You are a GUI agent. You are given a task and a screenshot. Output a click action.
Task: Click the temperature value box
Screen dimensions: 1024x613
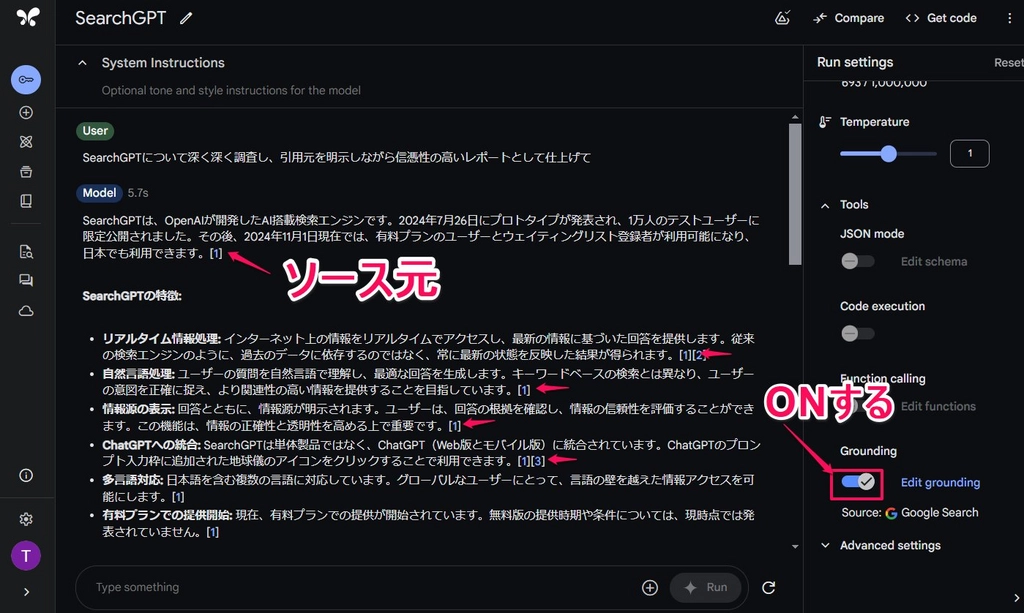tap(969, 153)
